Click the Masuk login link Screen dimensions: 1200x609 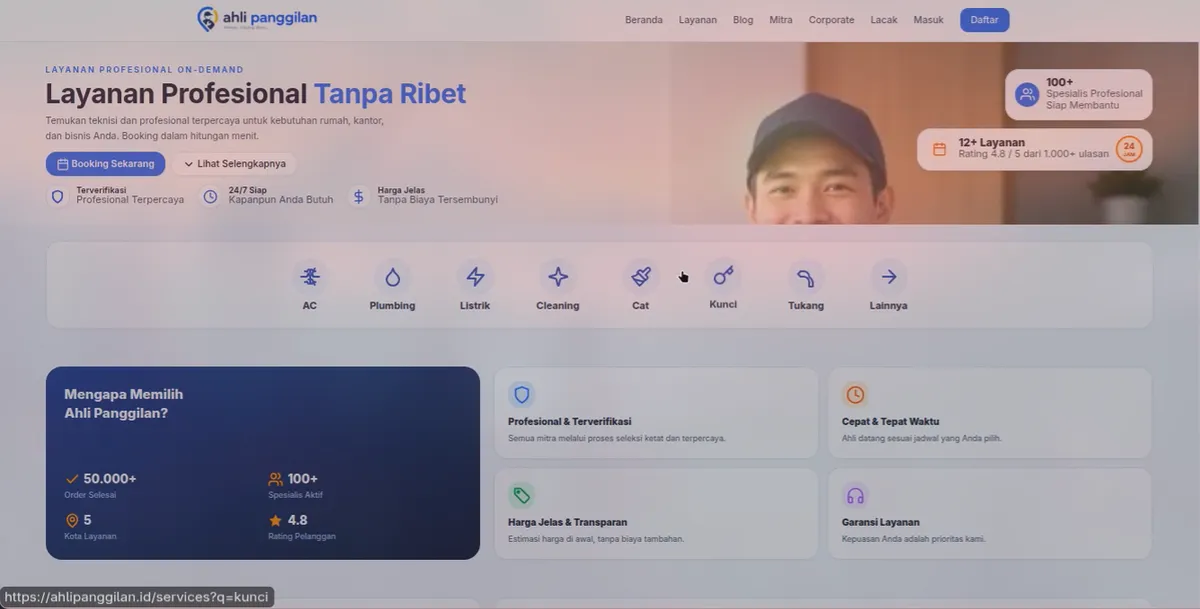tap(929, 20)
